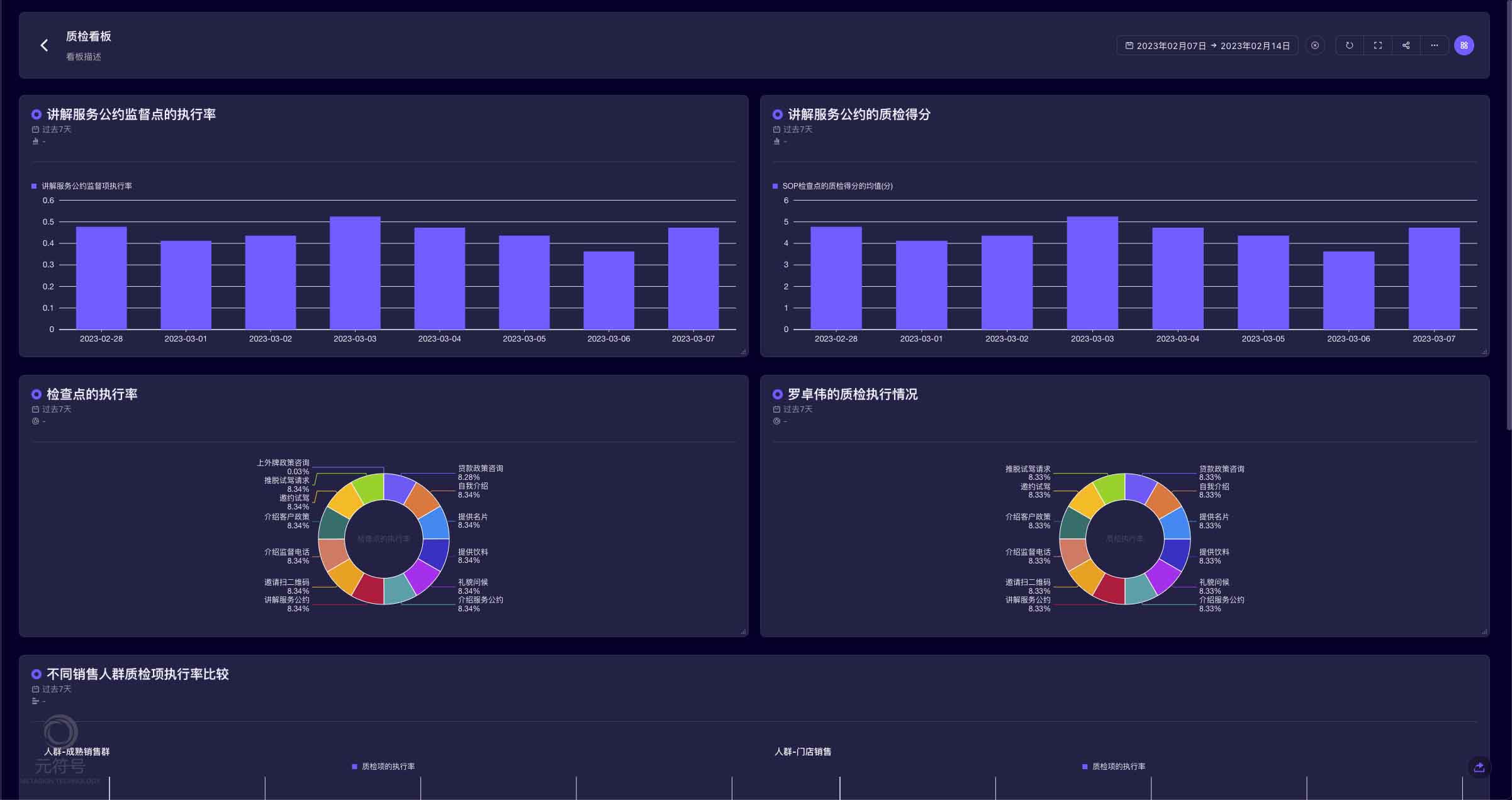Click the 罗卓伟的质检执行情况 panel title
The image size is (1512, 800).
pyautogui.click(x=852, y=394)
